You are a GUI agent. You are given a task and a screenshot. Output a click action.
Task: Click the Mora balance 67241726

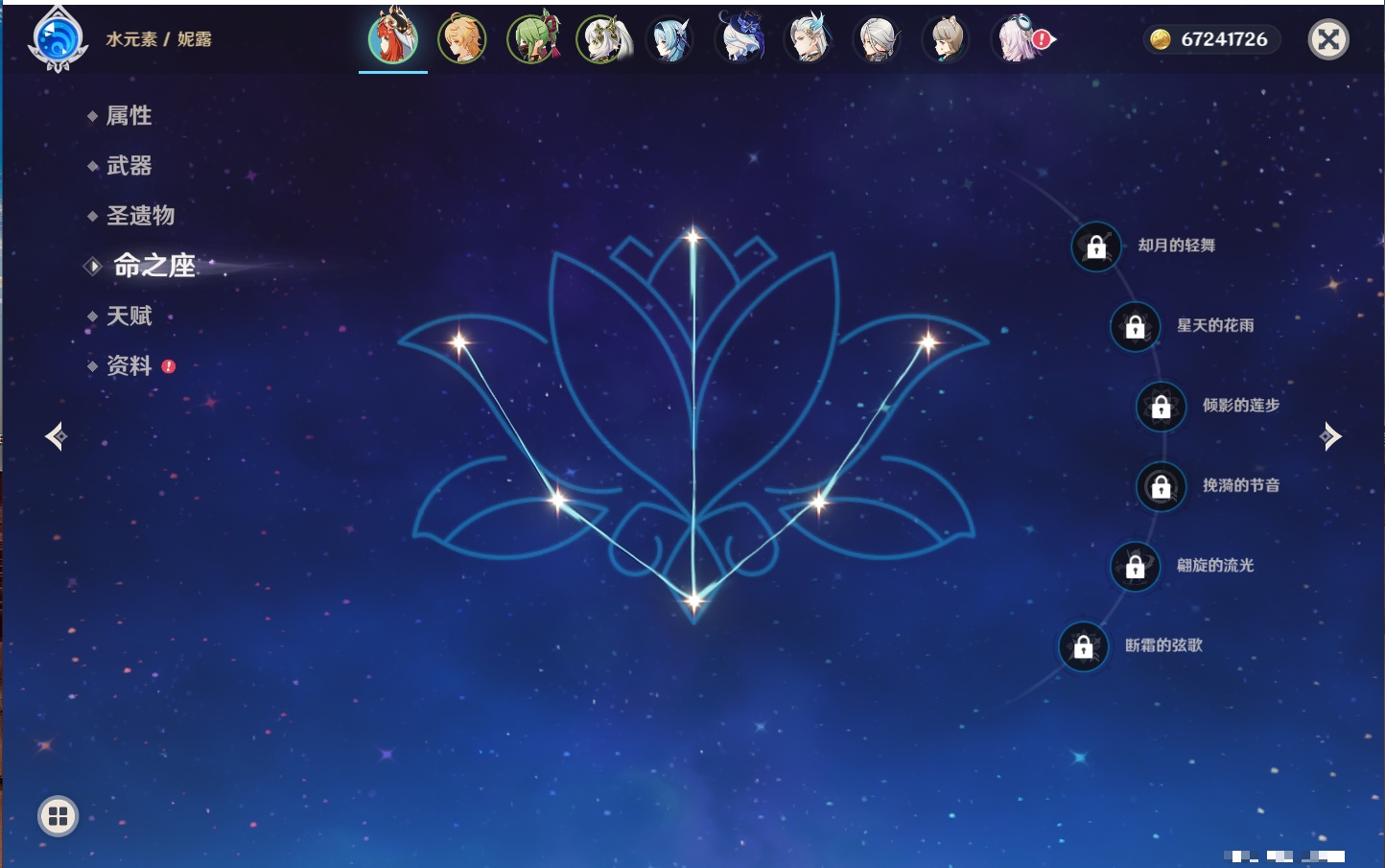click(1224, 39)
